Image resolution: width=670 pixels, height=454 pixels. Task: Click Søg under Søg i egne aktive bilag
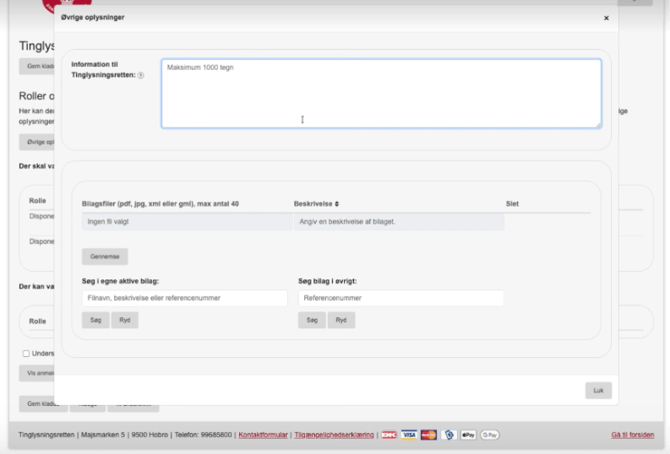[x=95, y=320]
